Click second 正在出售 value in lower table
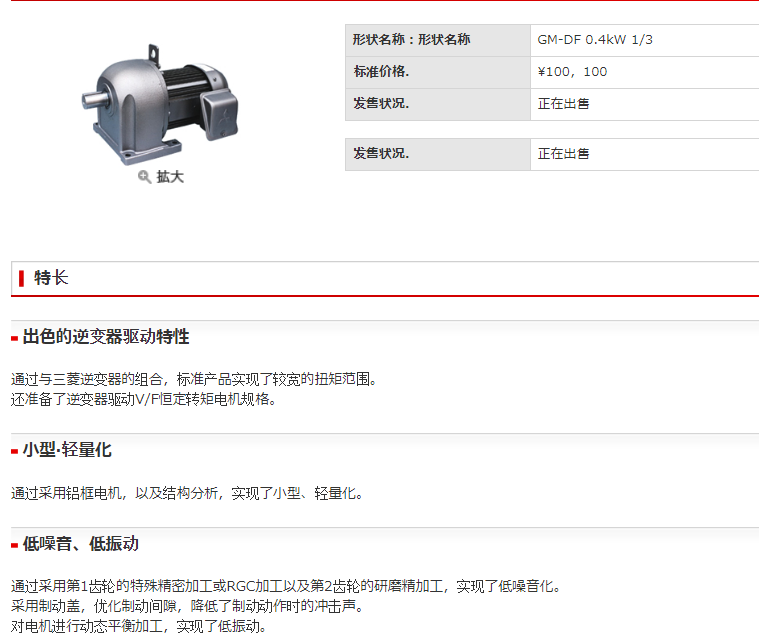759x641 pixels. (x=563, y=154)
